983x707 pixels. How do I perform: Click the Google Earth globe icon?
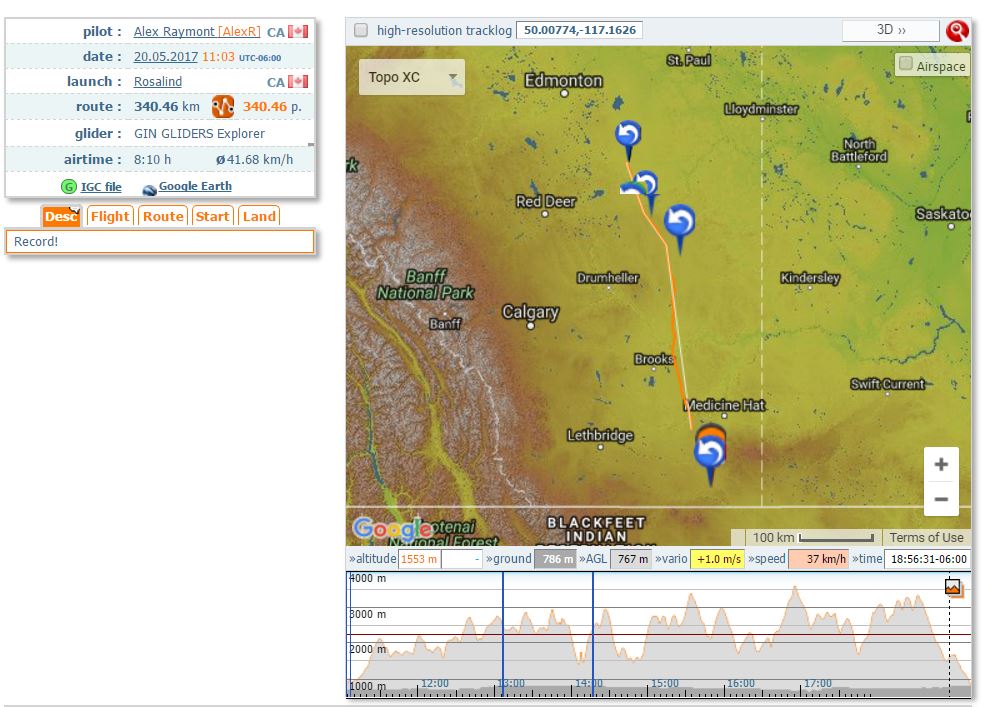(x=149, y=189)
